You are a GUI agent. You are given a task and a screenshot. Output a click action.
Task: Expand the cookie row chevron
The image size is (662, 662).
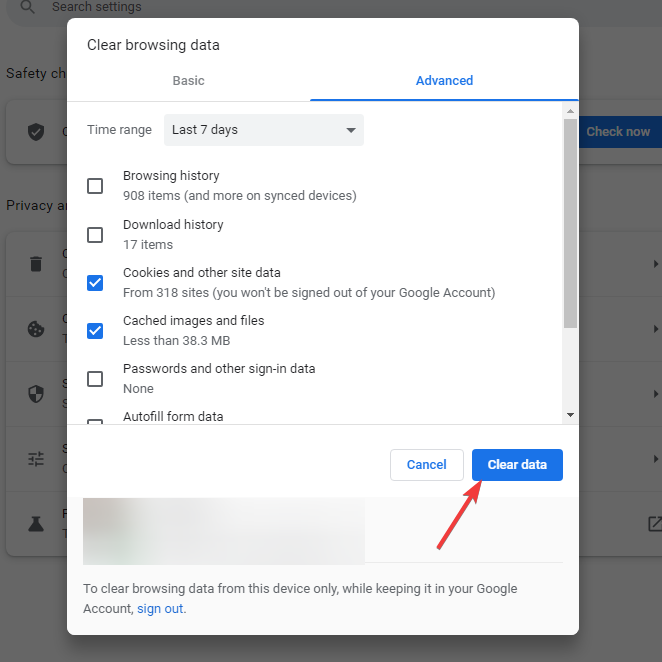(x=655, y=329)
